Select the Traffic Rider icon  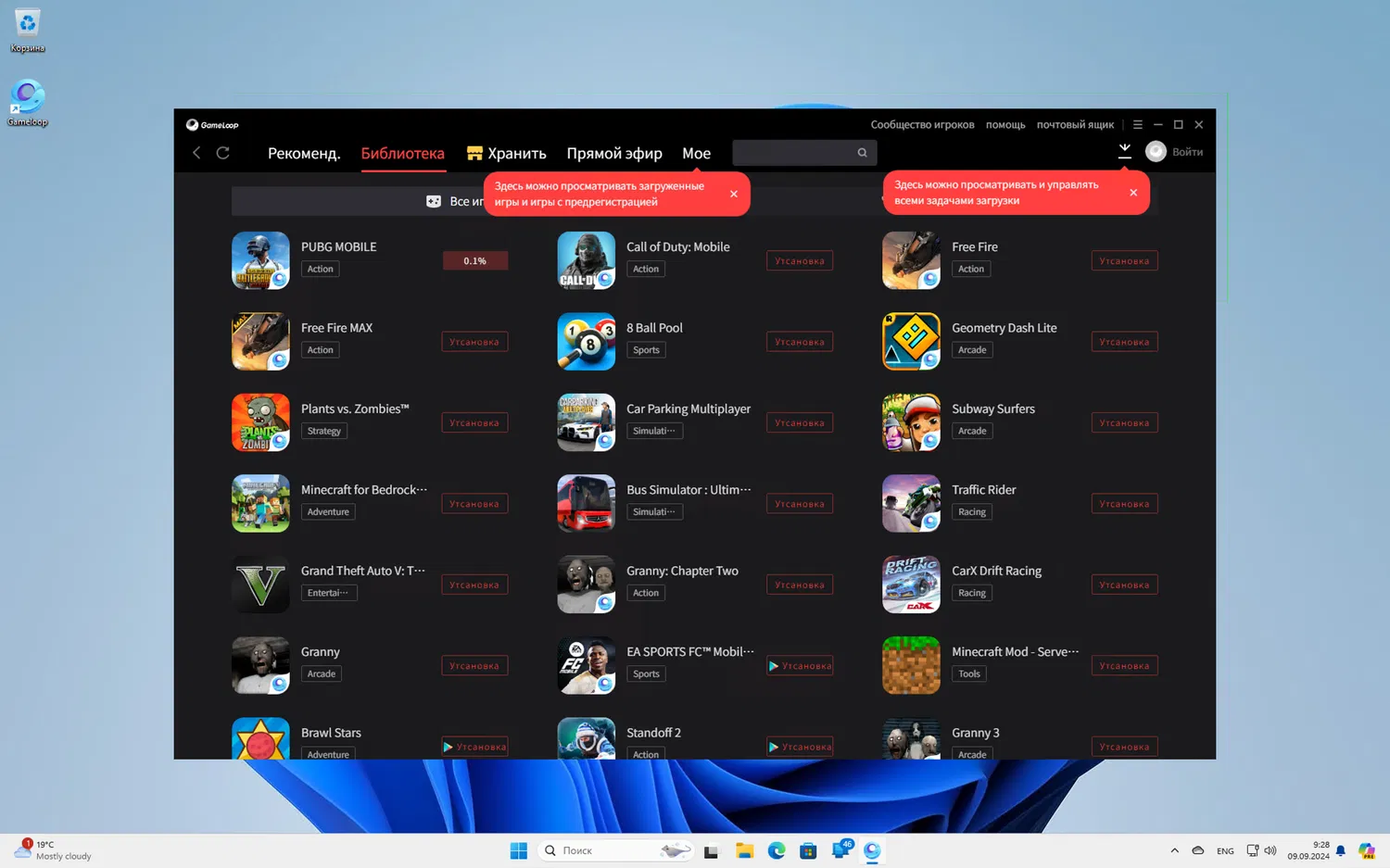tap(911, 504)
